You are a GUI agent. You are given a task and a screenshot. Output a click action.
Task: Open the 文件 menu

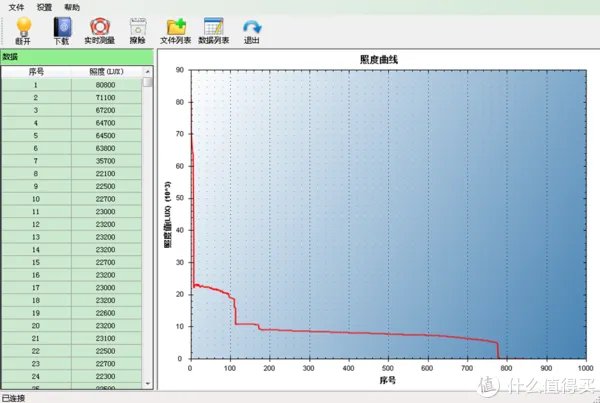click(16, 6)
